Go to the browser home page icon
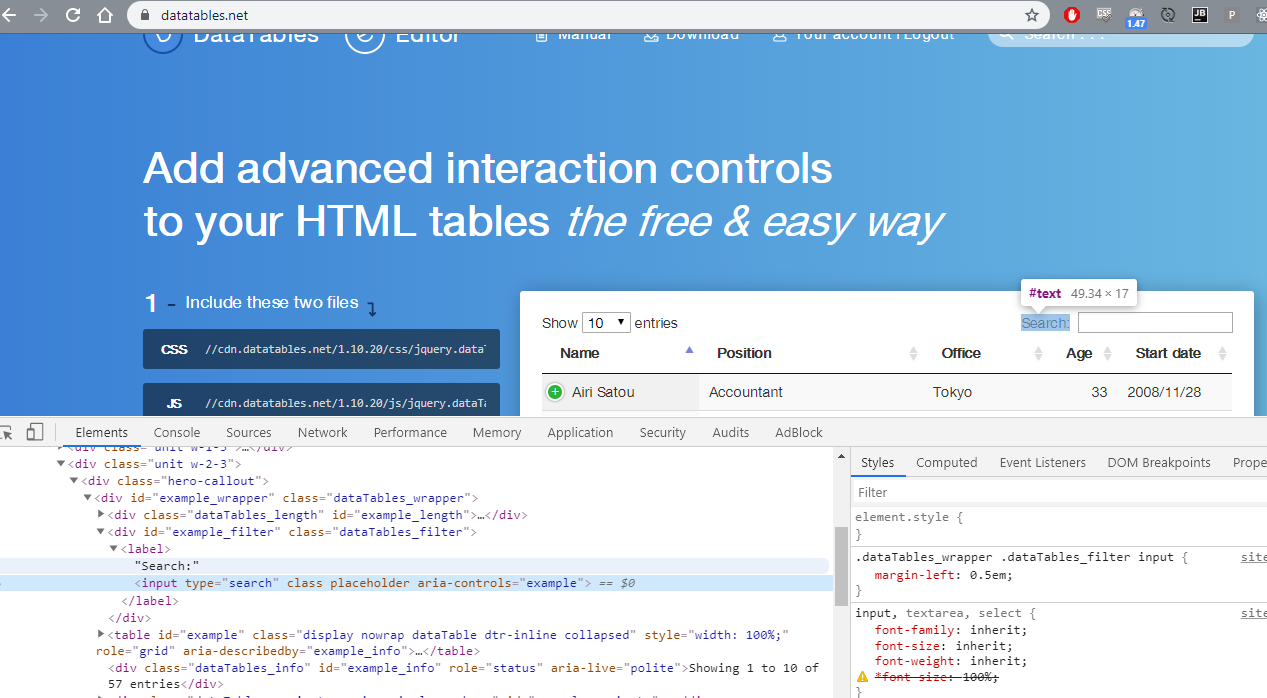 [105, 15]
